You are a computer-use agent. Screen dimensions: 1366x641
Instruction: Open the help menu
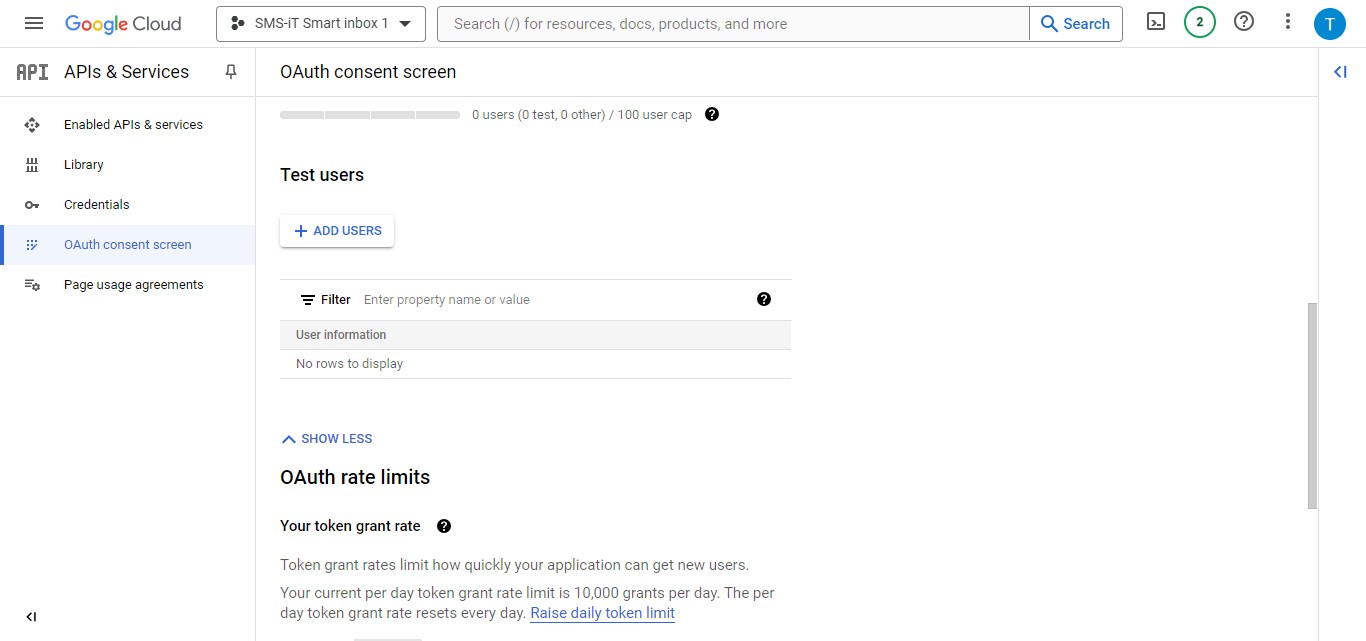(x=1243, y=21)
